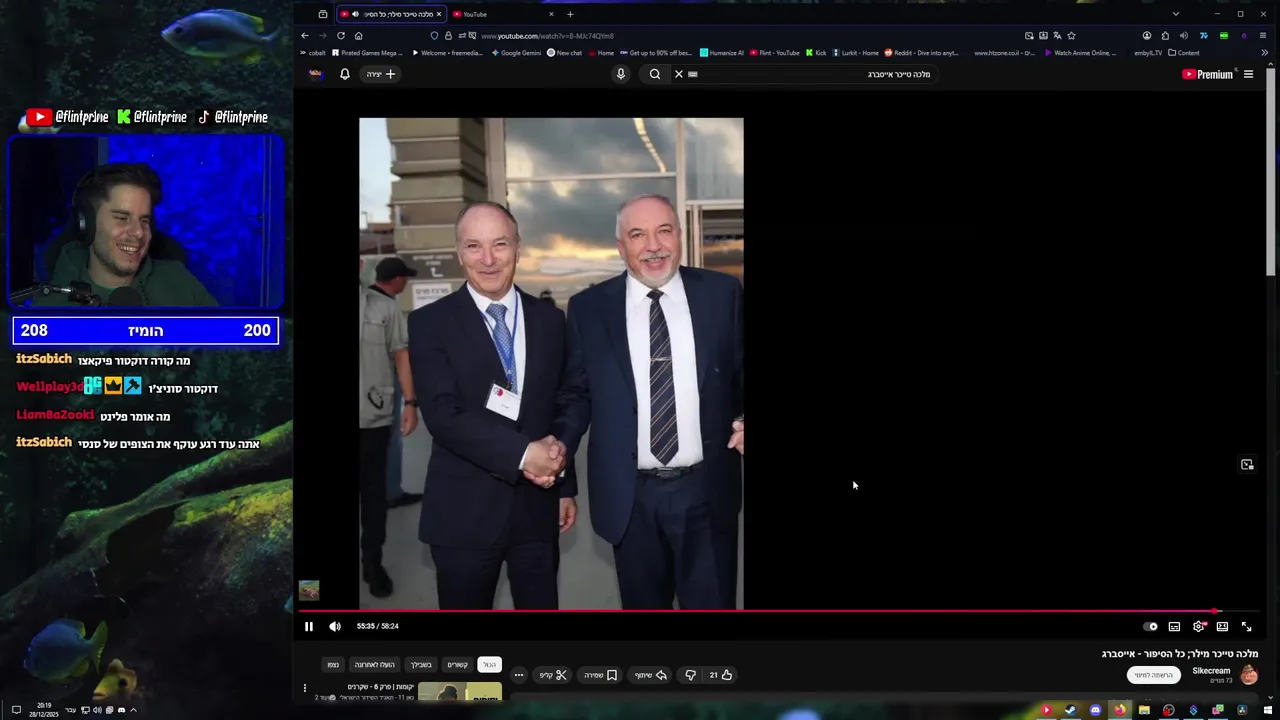
Task: Click the subscribe (הרשמה למינוי) button
Action: pos(1153,675)
